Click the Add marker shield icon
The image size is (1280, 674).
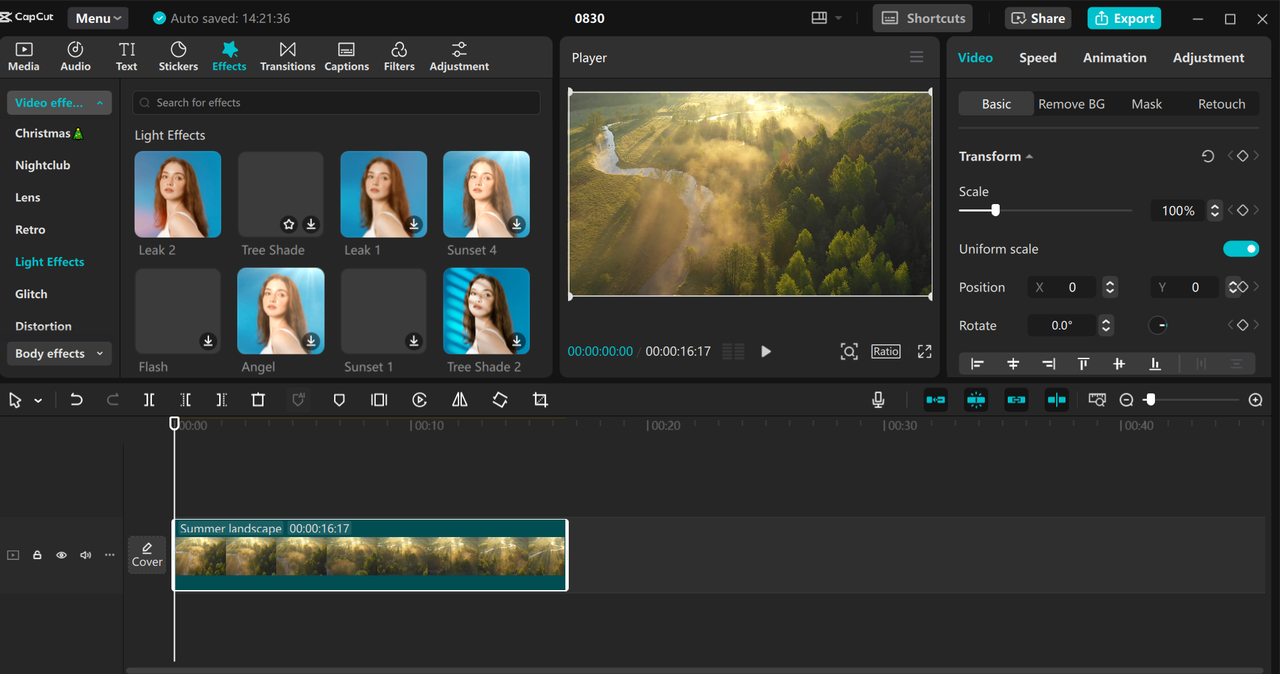[339, 400]
